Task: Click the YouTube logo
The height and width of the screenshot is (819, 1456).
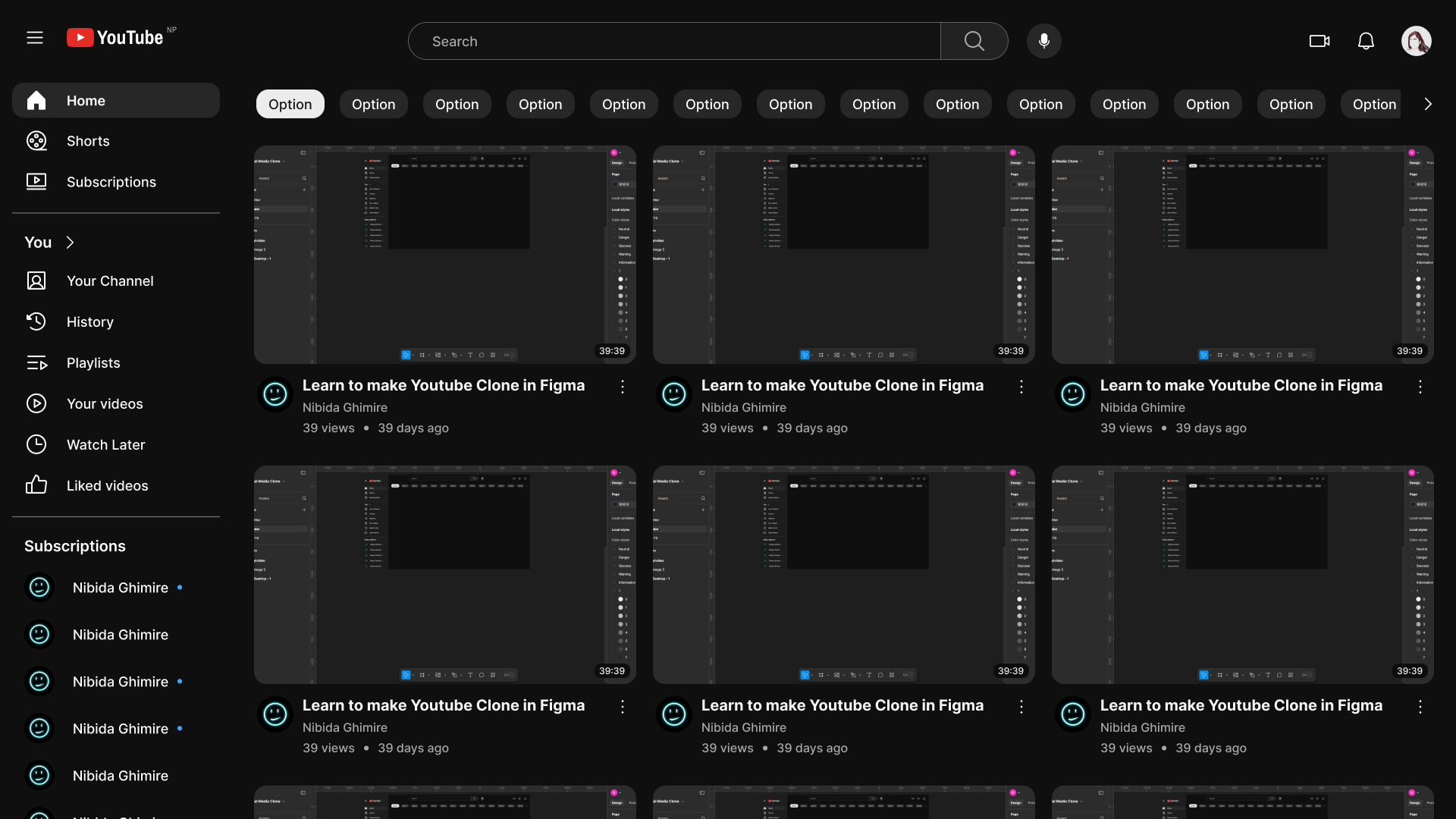Action: 115,38
